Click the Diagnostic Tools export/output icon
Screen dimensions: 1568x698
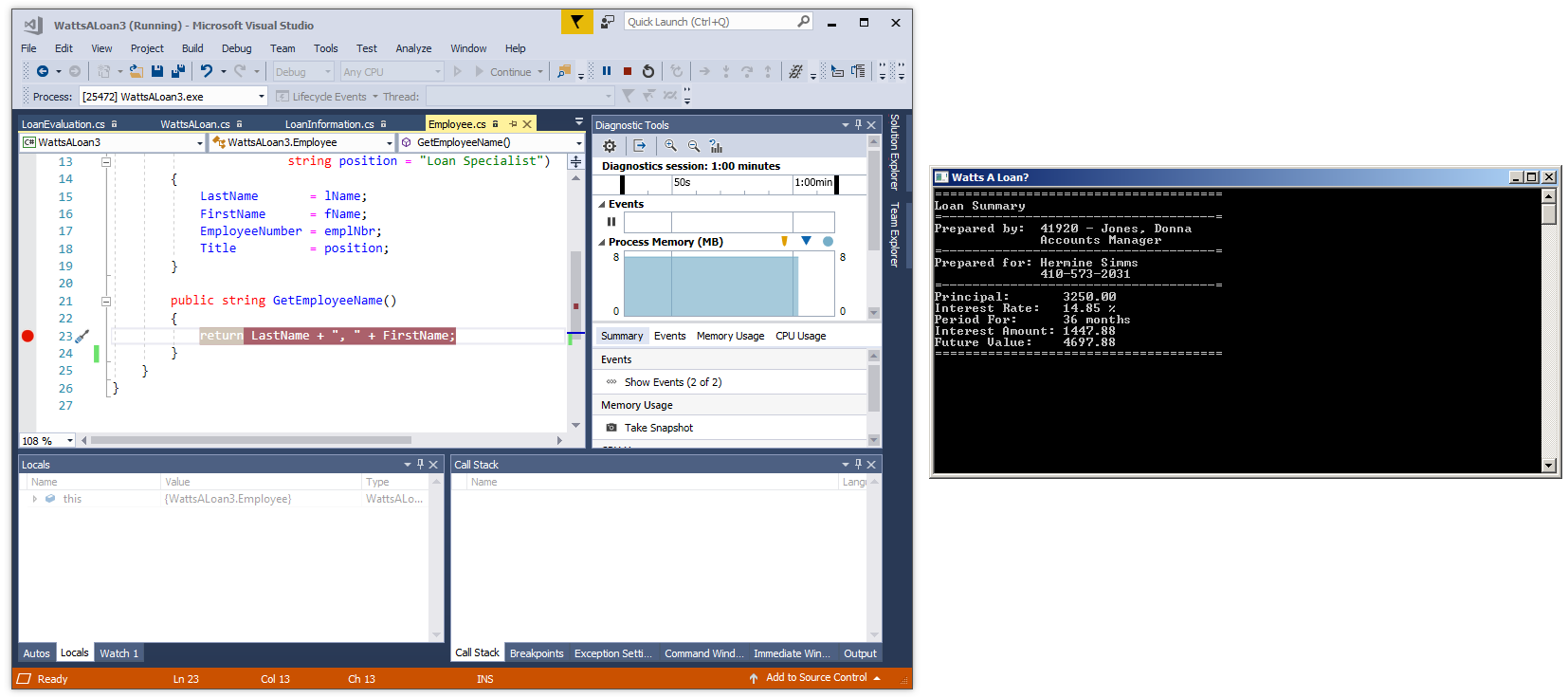[640, 146]
